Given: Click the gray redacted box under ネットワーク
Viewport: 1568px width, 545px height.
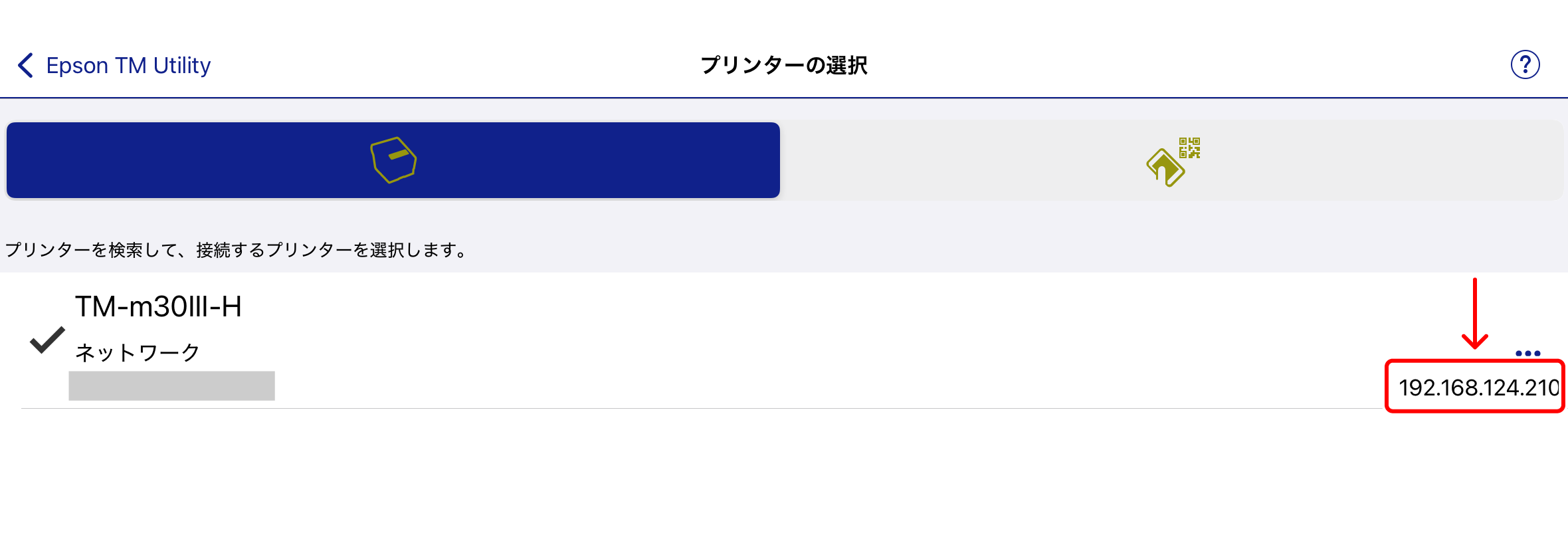Looking at the screenshot, I should [x=171, y=386].
